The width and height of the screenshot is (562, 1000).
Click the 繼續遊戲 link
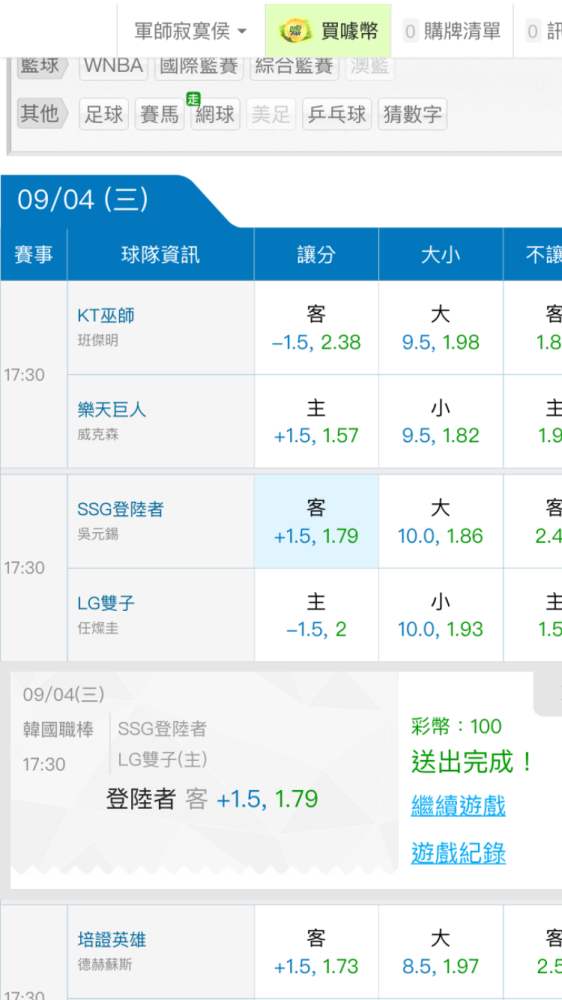pyautogui.click(x=458, y=805)
